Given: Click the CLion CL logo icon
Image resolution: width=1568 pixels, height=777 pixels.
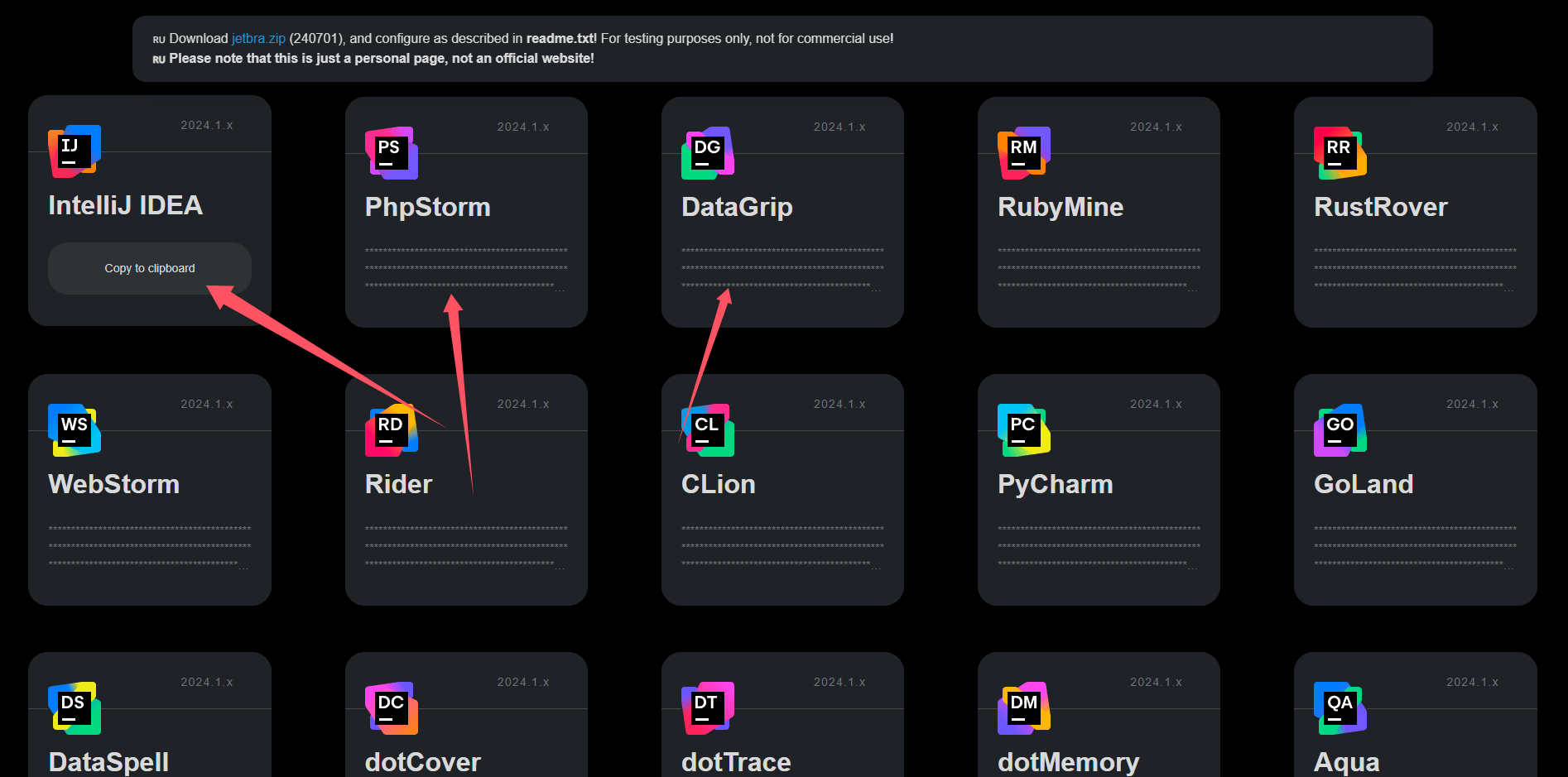Looking at the screenshot, I should (708, 430).
